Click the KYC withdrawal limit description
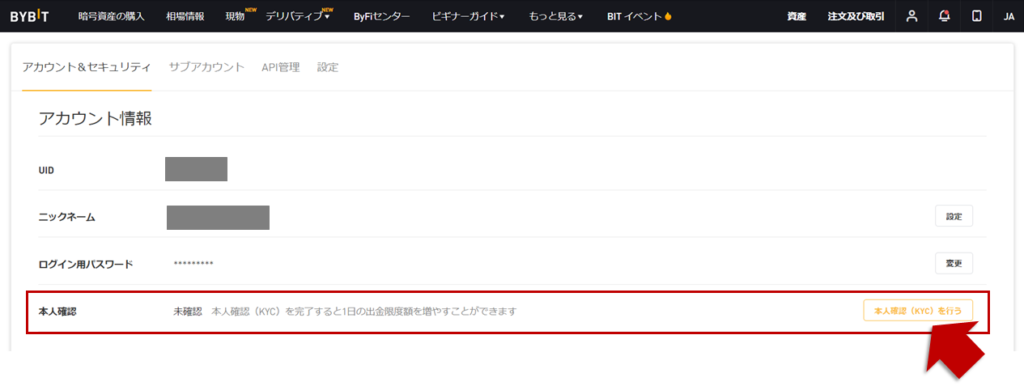 point(364,312)
